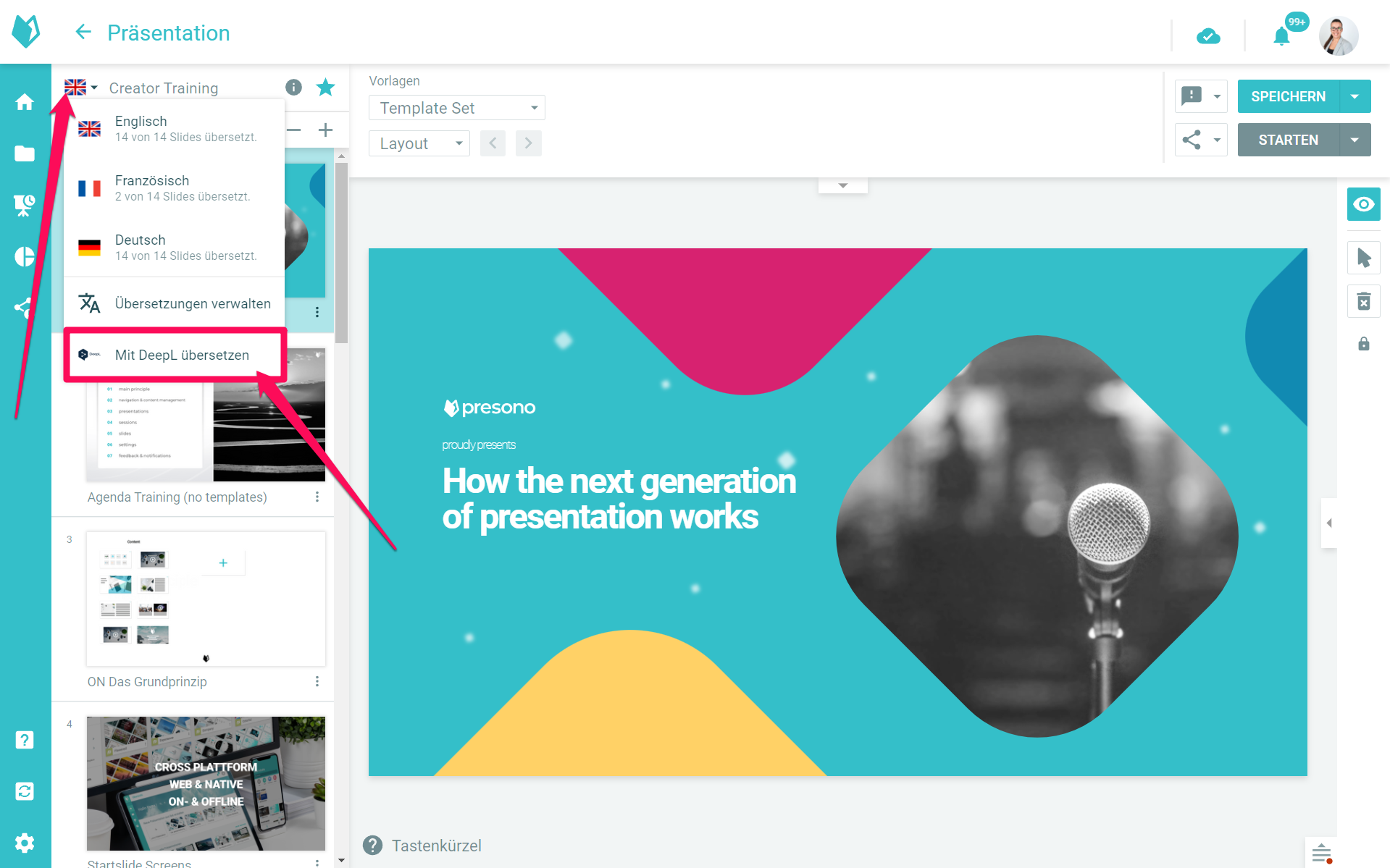Open the presentation board sidebar icon

(x=25, y=205)
